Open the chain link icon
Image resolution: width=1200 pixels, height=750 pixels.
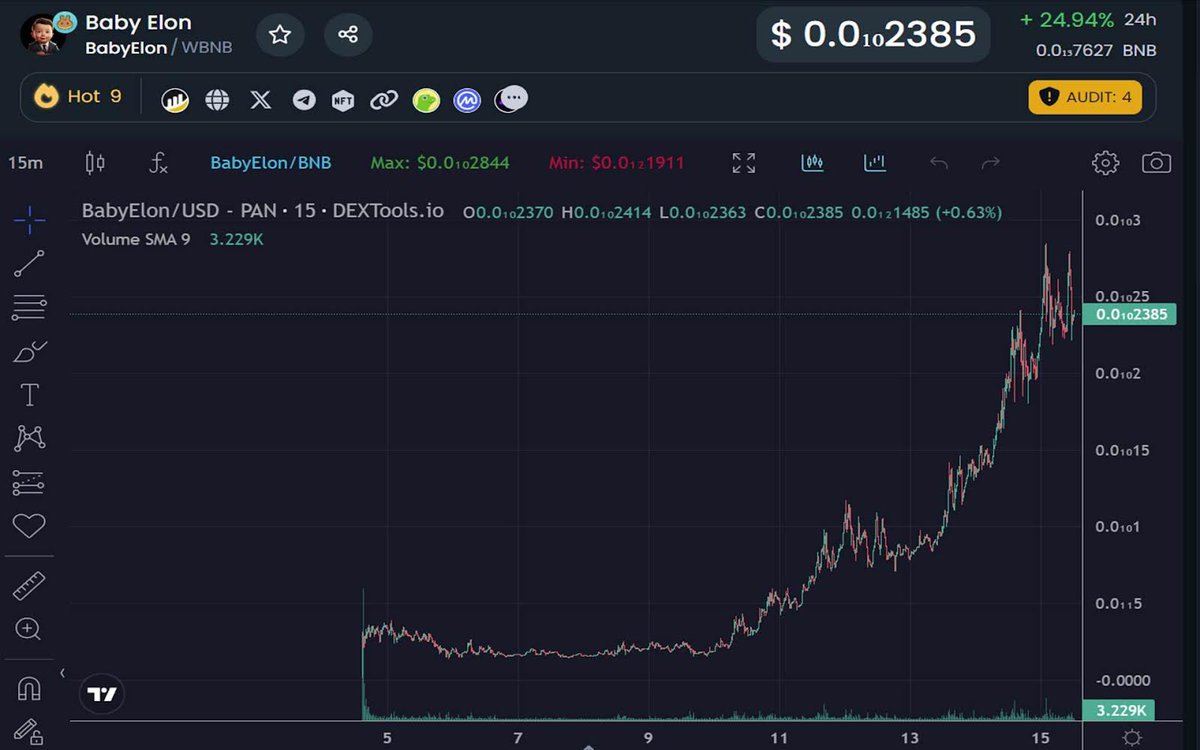pos(384,100)
